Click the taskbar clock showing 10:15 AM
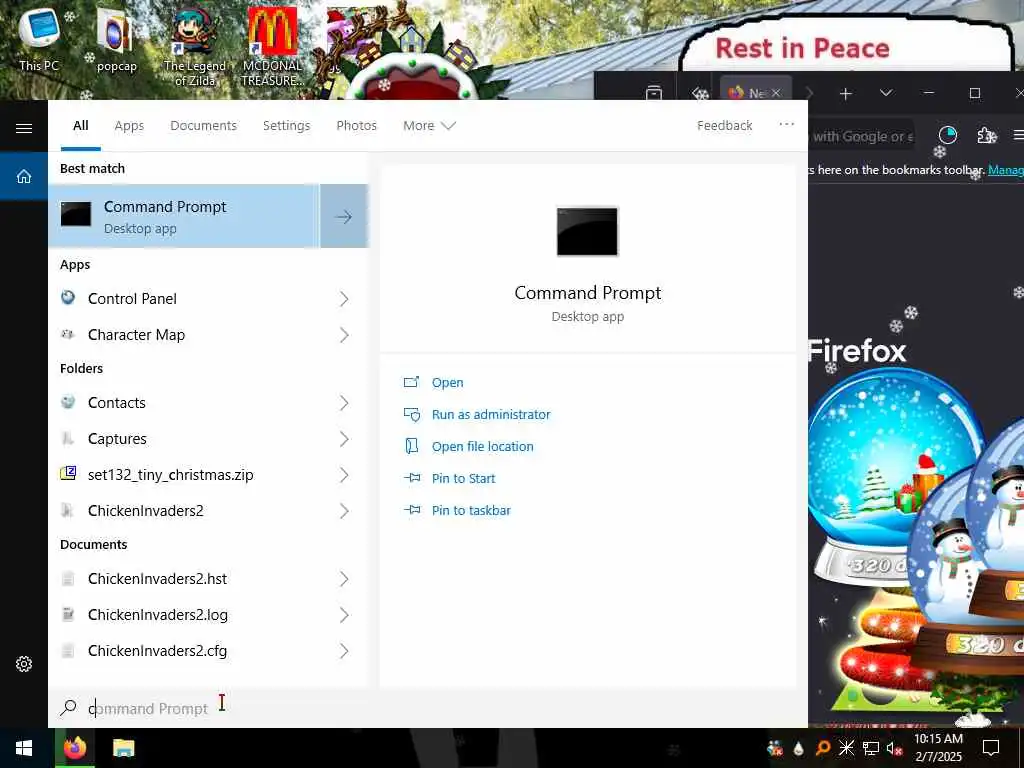 938,748
